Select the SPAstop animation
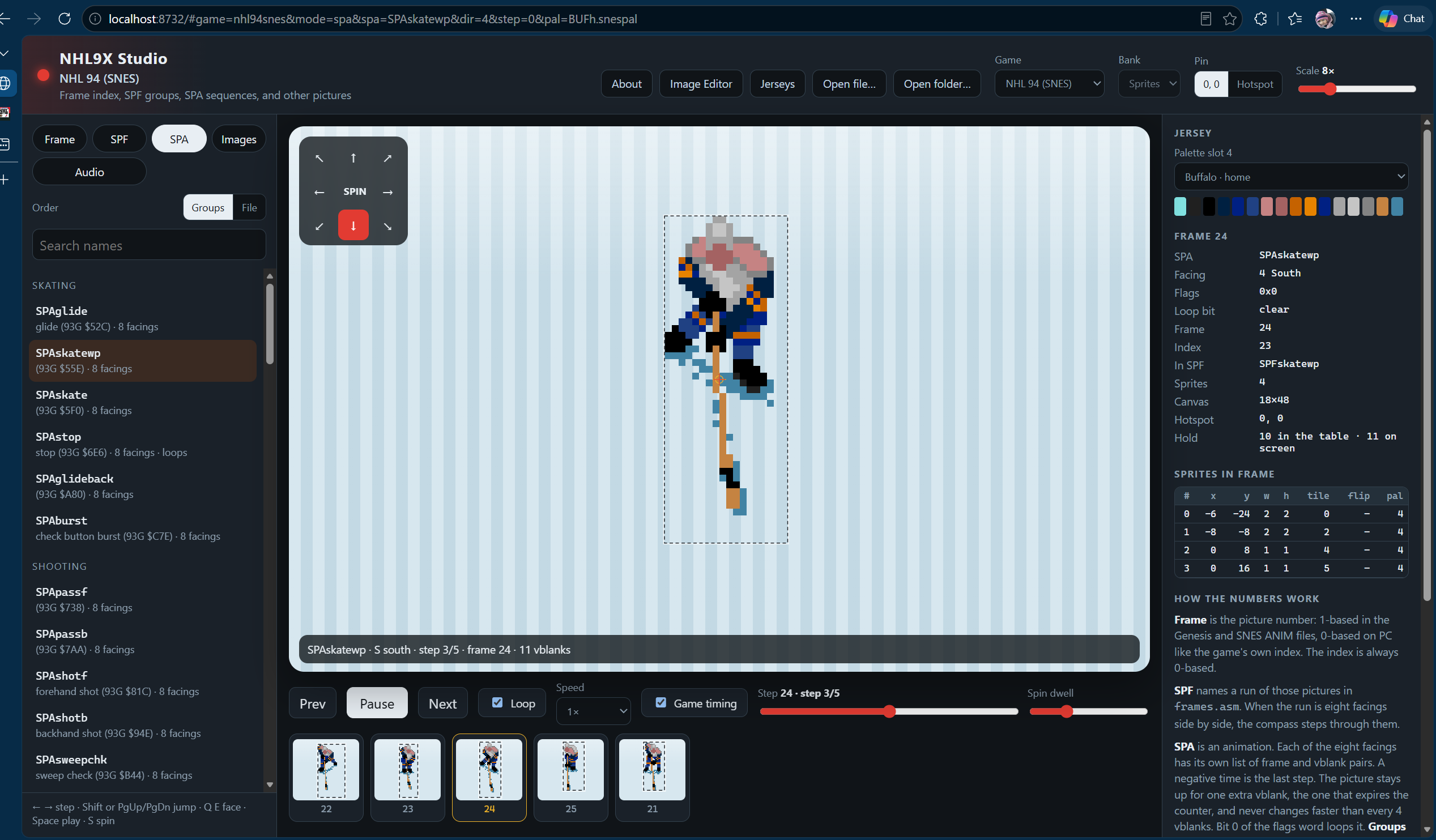Screen dimensions: 1436x840 (142, 444)
